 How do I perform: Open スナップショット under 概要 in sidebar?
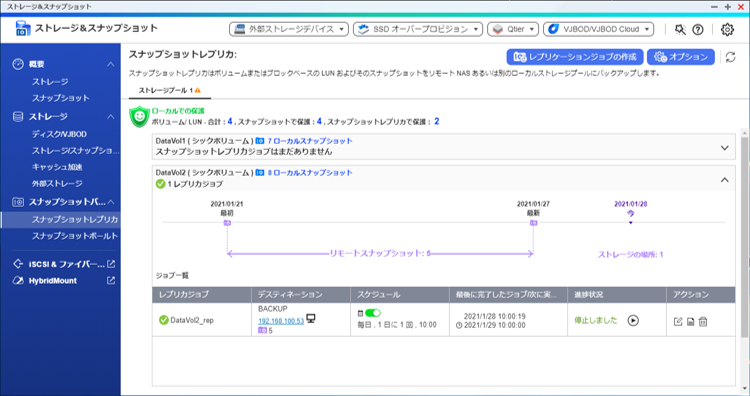(x=61, y=98)
